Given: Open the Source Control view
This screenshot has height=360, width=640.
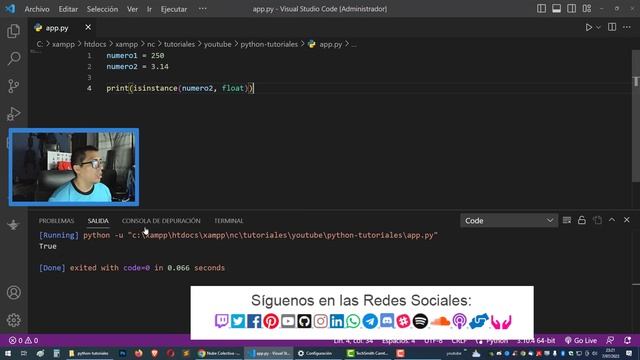Looking at the screenshot, I should pos(13,86).
